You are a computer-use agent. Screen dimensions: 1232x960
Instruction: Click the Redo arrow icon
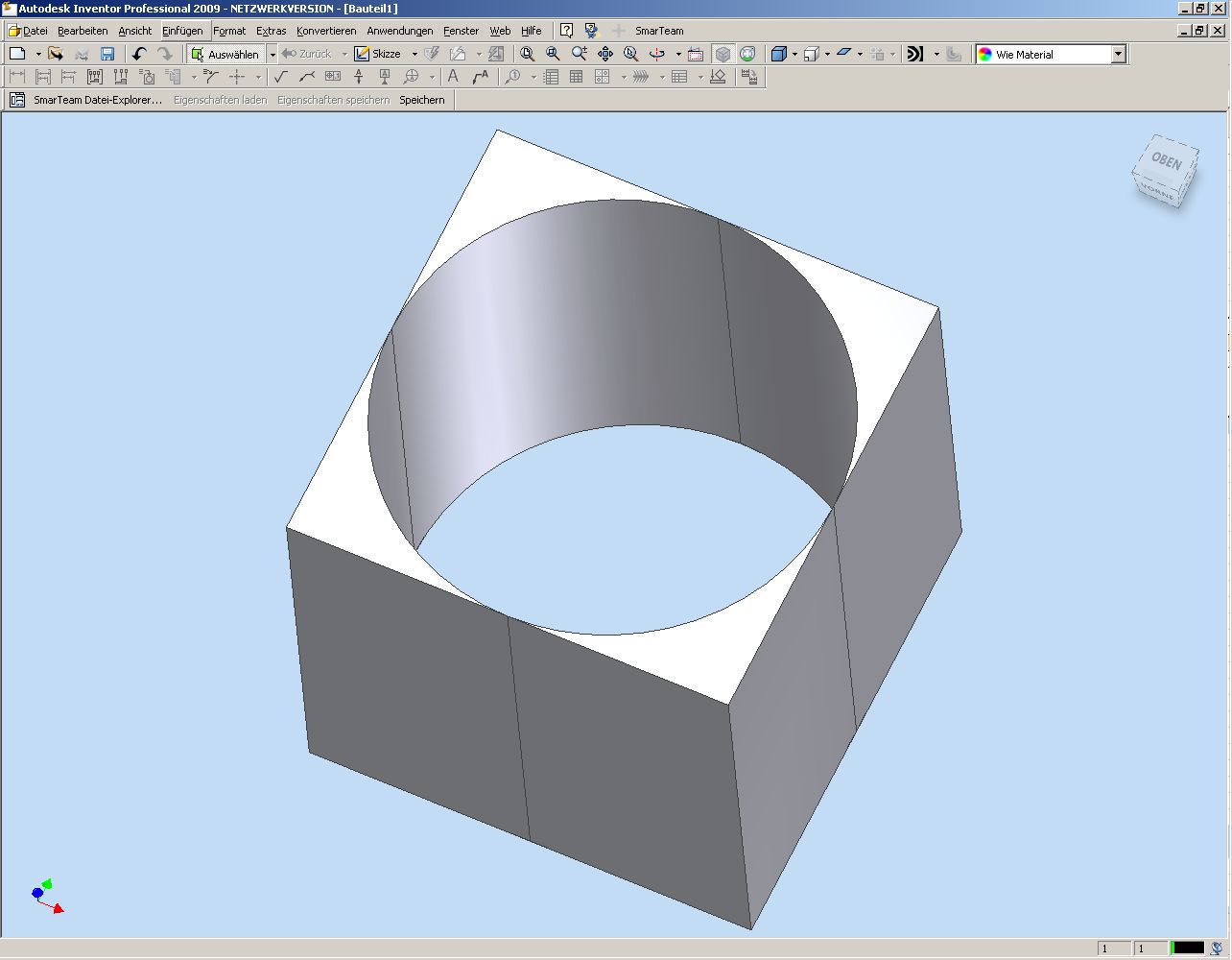tap(165, 55)
